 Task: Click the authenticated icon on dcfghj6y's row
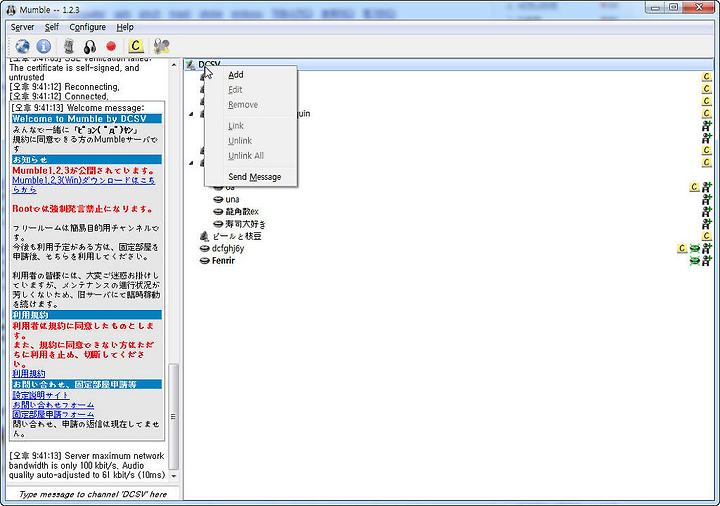[x=707, y=248]
